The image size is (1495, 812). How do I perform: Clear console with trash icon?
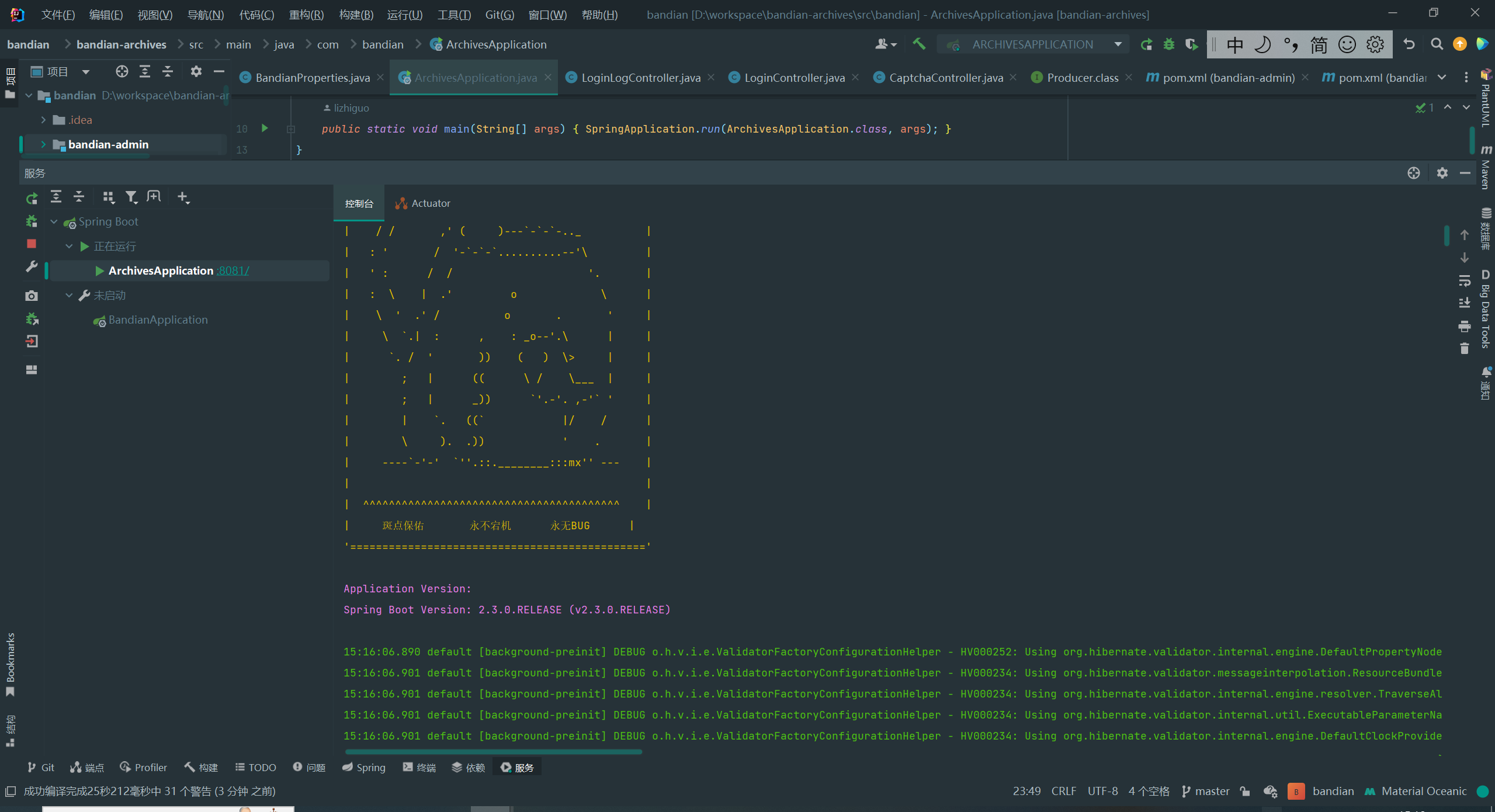tap(1464, 349)
